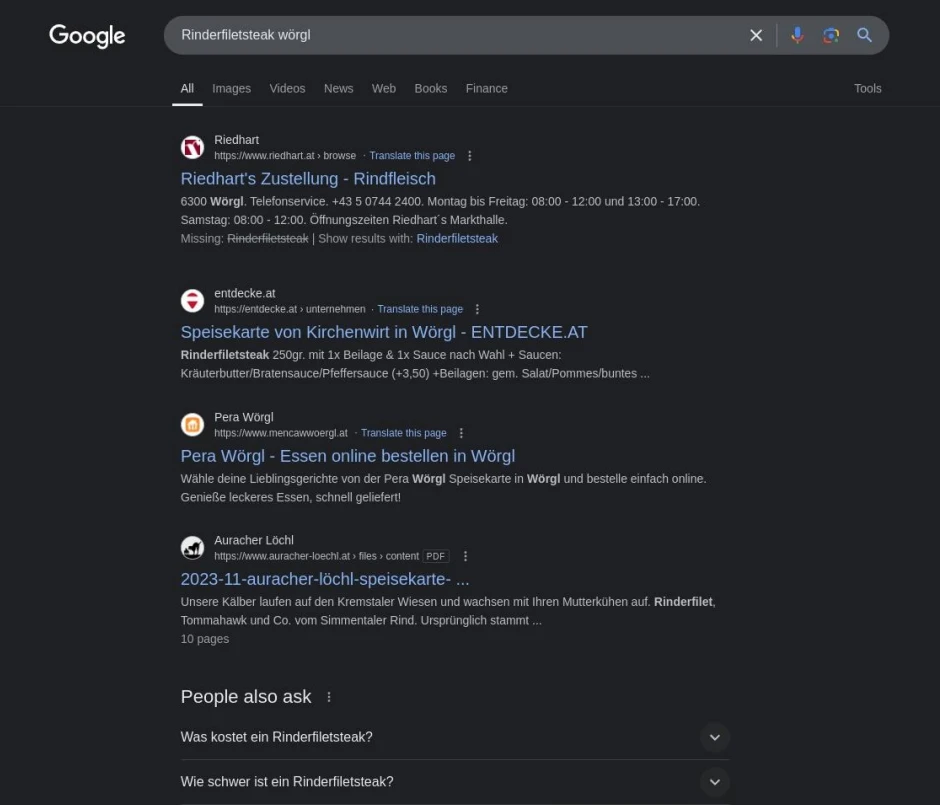Viewport: 940px width, 805px height.
Task: Open the Auracher Löchl speisekarte PDF result
Action: [325, 579]
